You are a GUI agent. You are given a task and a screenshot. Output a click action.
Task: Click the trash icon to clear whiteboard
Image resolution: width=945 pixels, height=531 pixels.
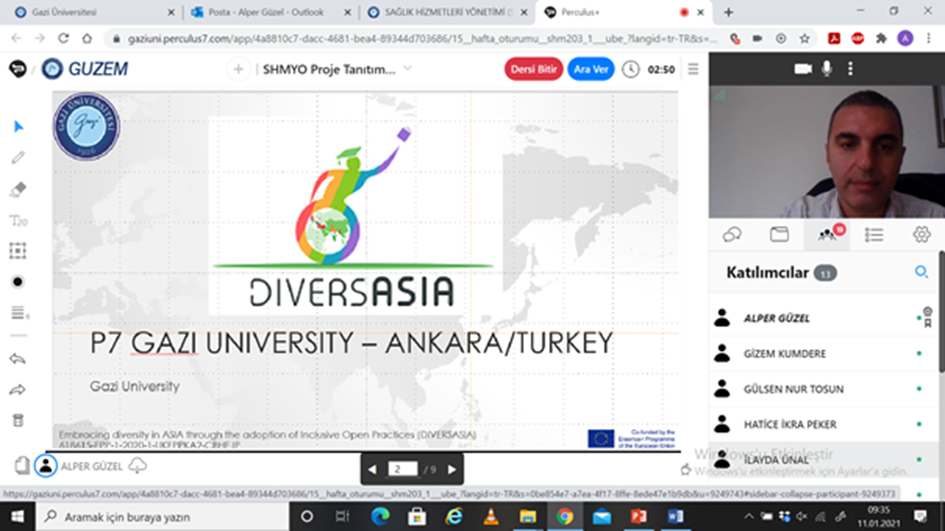(x=18, y=420)
